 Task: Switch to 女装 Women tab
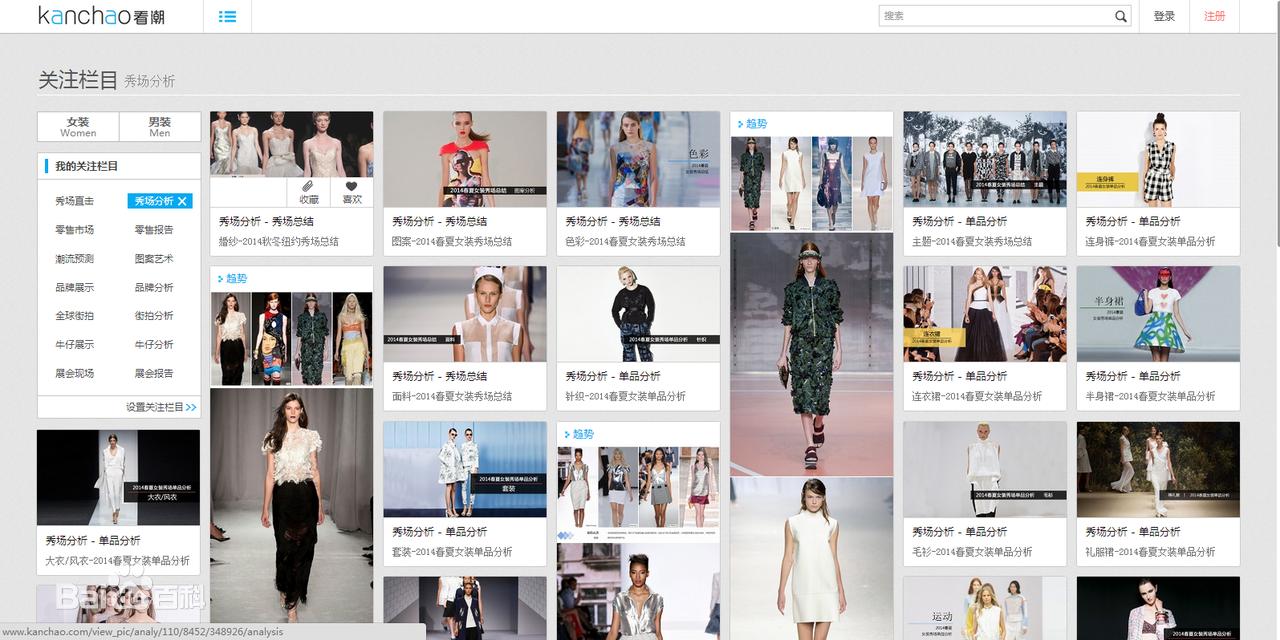pos(78,127)
